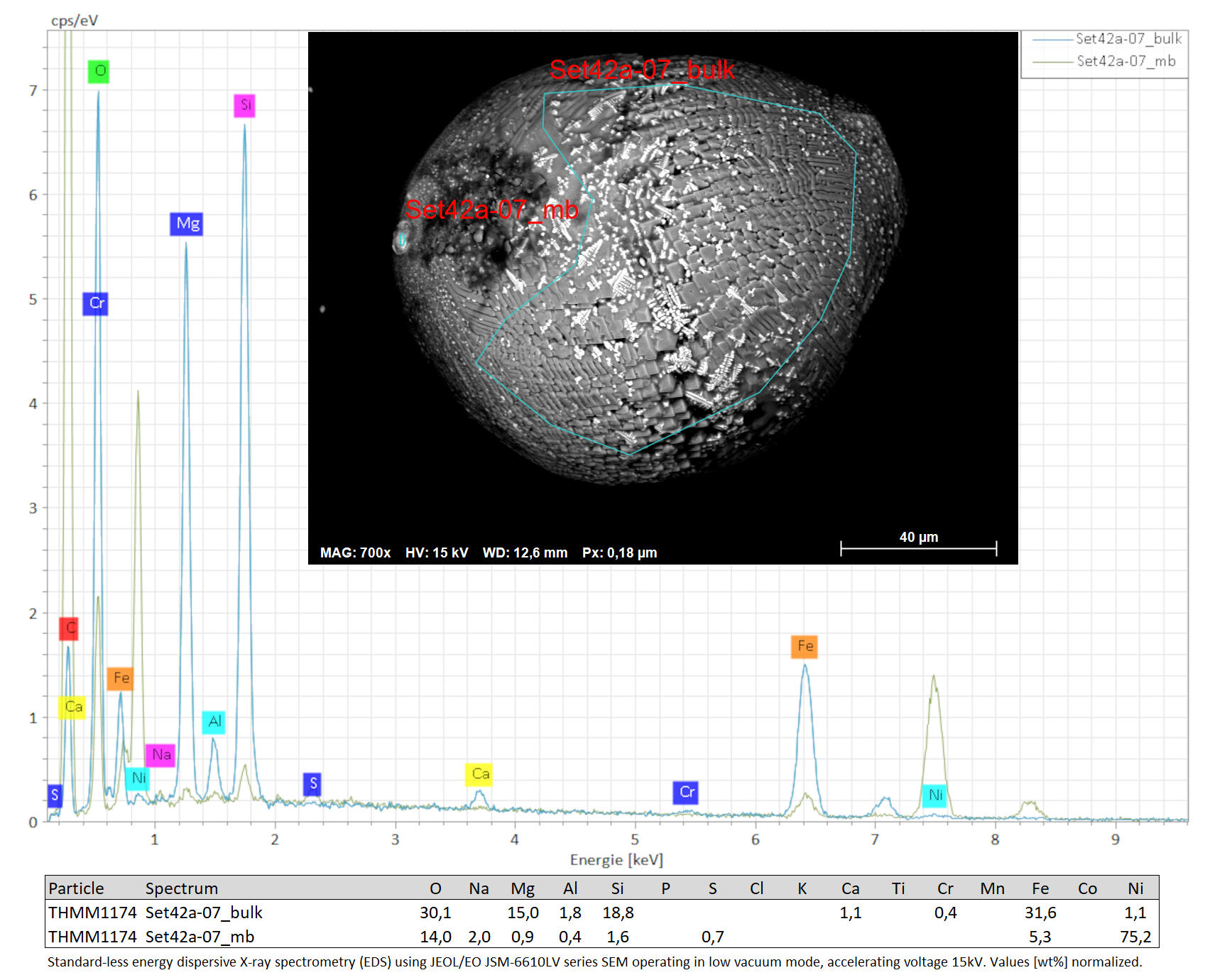Click THMM1174 in the Set42a-07_mb row
Viewport: 1205px width, 980px height.
(92, 937)
